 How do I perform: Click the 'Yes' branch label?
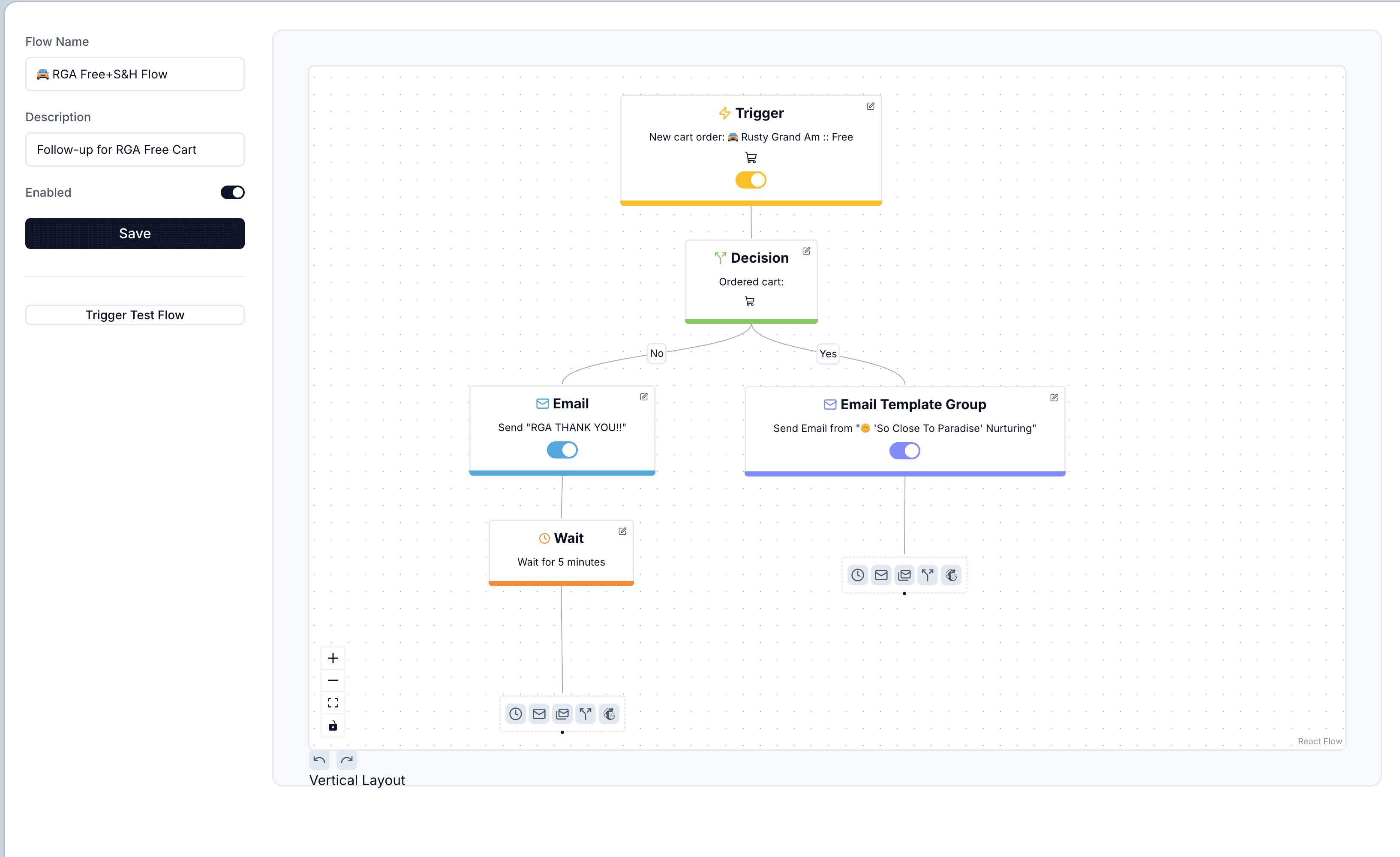point(828,354)
